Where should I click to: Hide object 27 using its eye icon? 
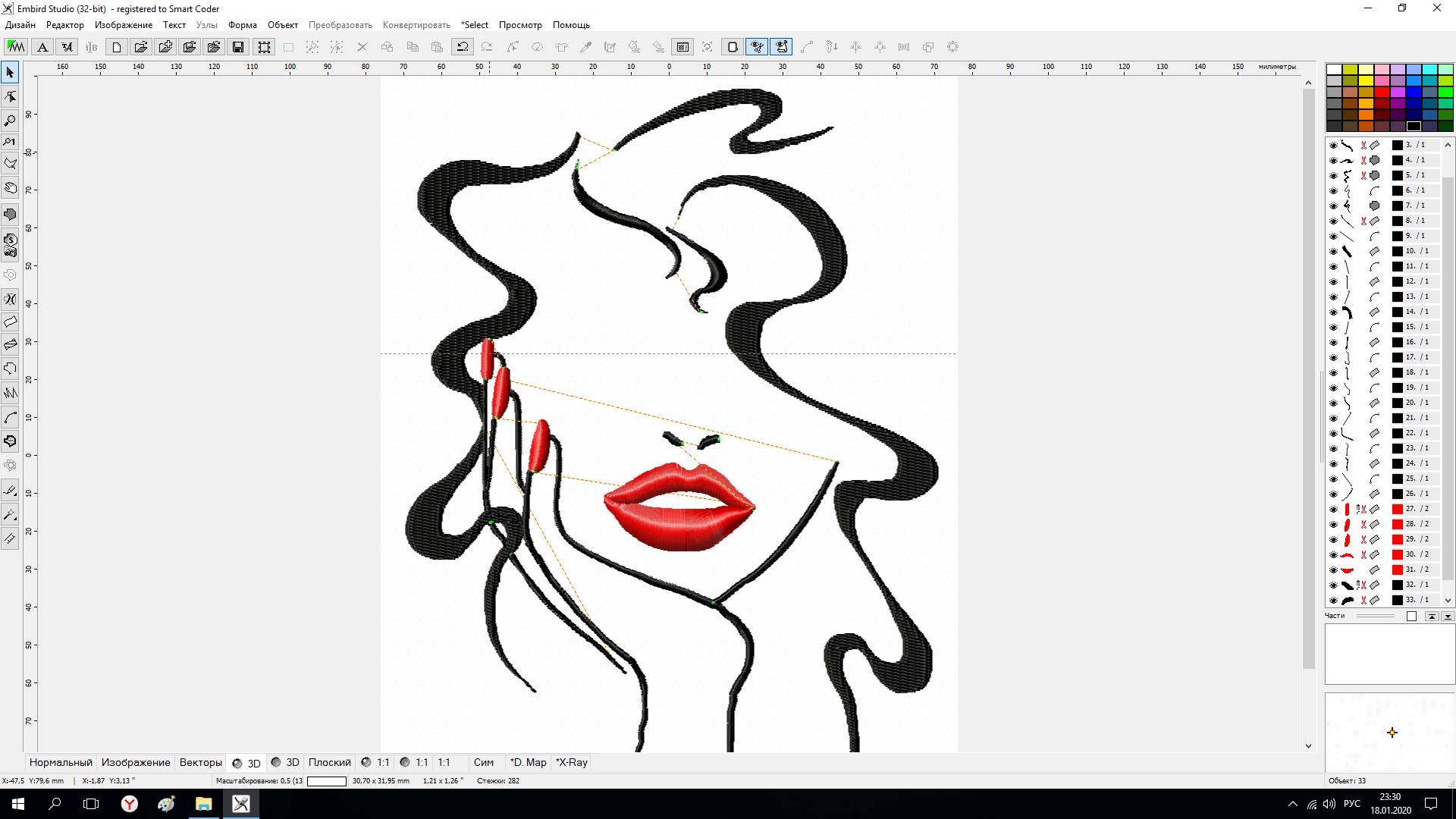[1333, 510]
